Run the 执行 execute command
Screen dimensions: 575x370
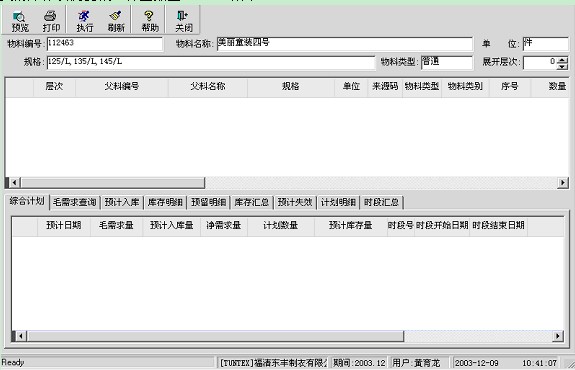pyautogui.click(x=84, y=21)
